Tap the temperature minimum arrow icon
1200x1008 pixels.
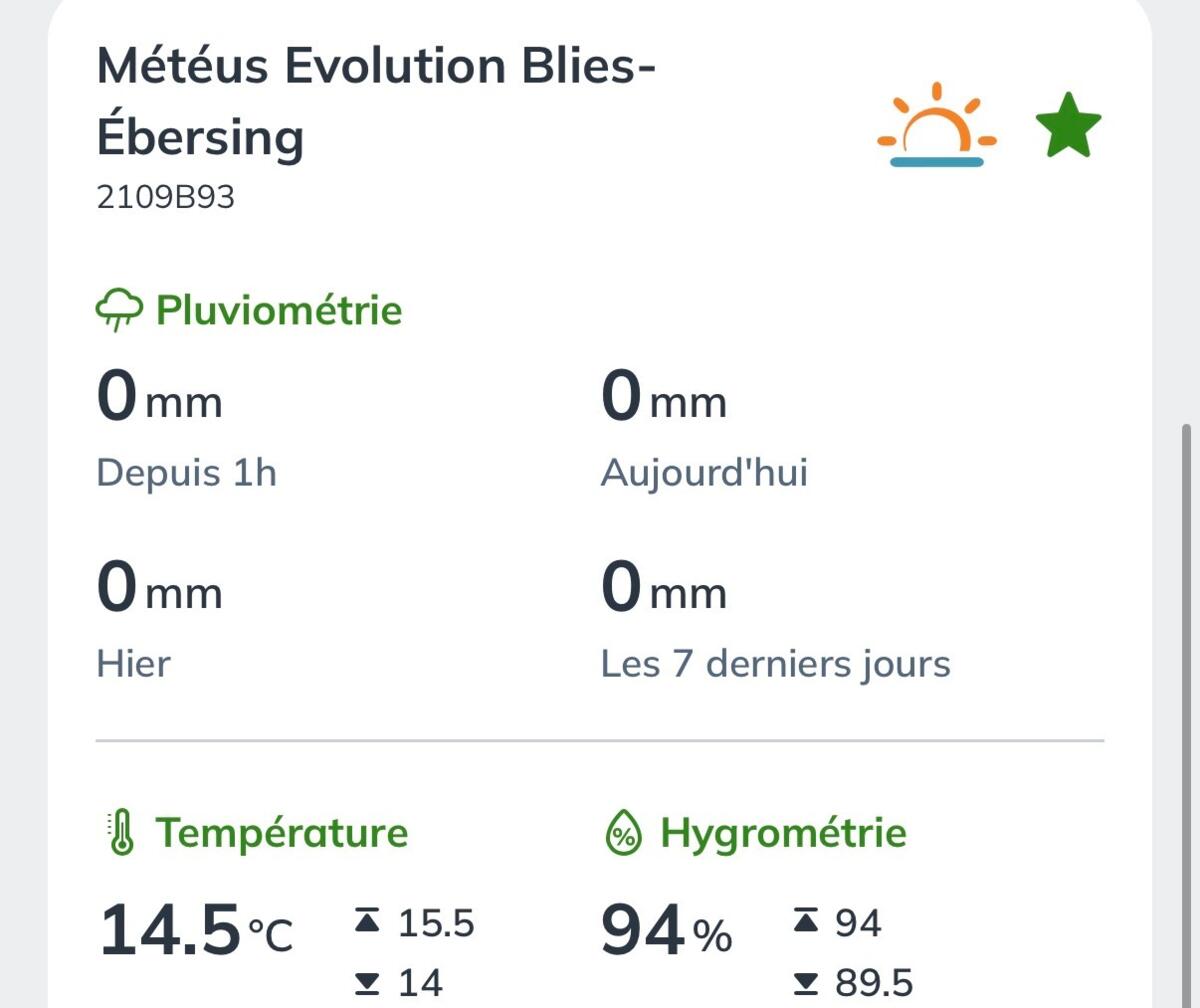coord(368,982)
